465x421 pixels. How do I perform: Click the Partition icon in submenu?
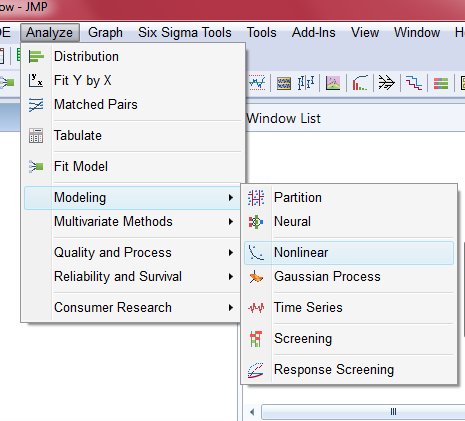pos(256,198)
